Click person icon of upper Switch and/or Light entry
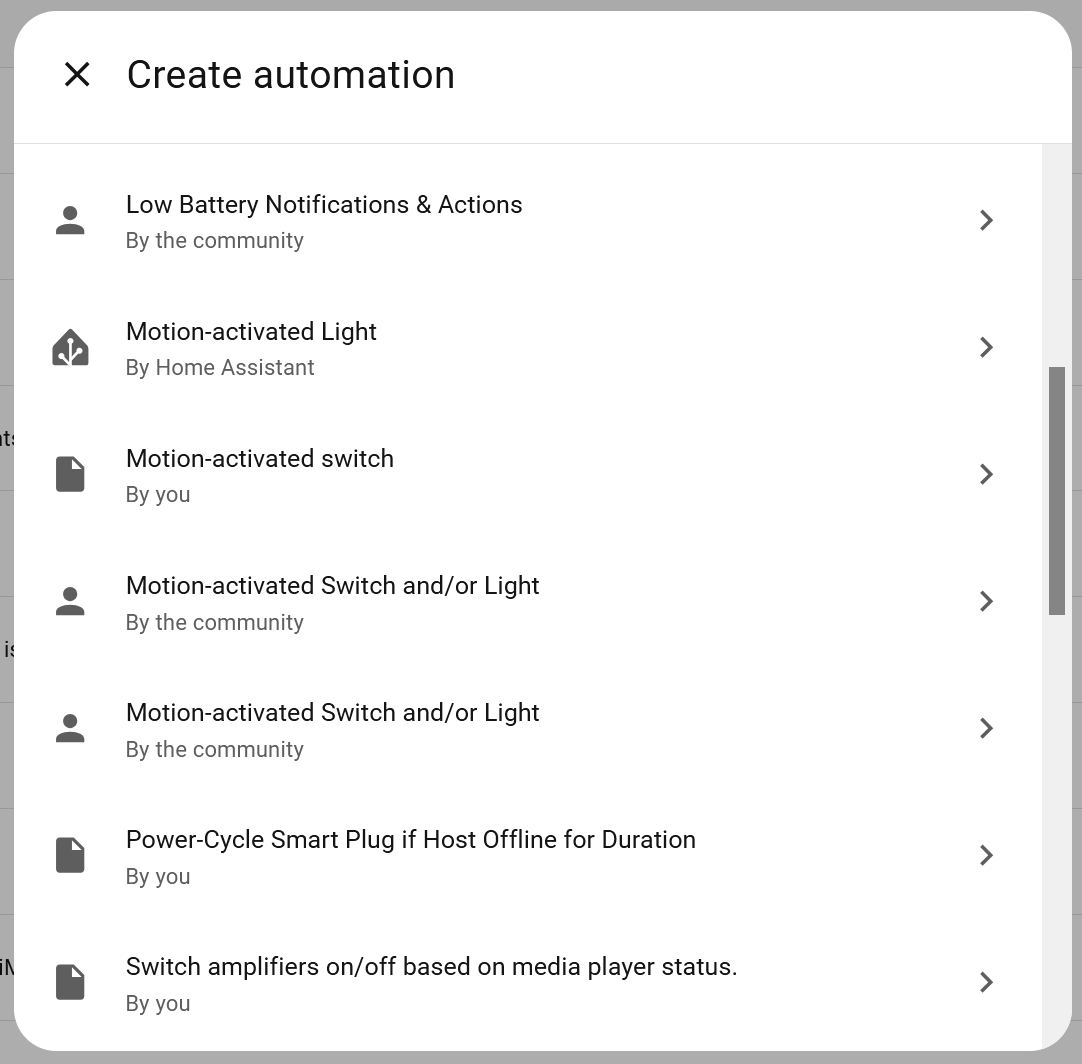The width and height of the screenshot is (1082, 1064). click(x=70, y=601)
